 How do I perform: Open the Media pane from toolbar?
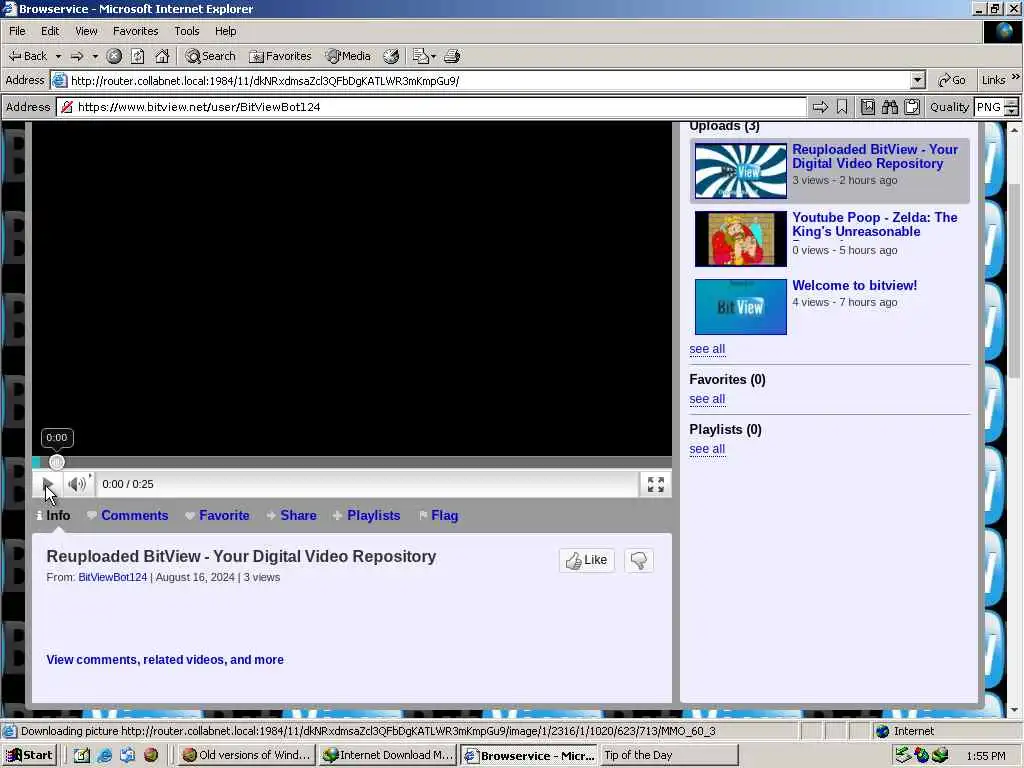(x=348, y=56)
